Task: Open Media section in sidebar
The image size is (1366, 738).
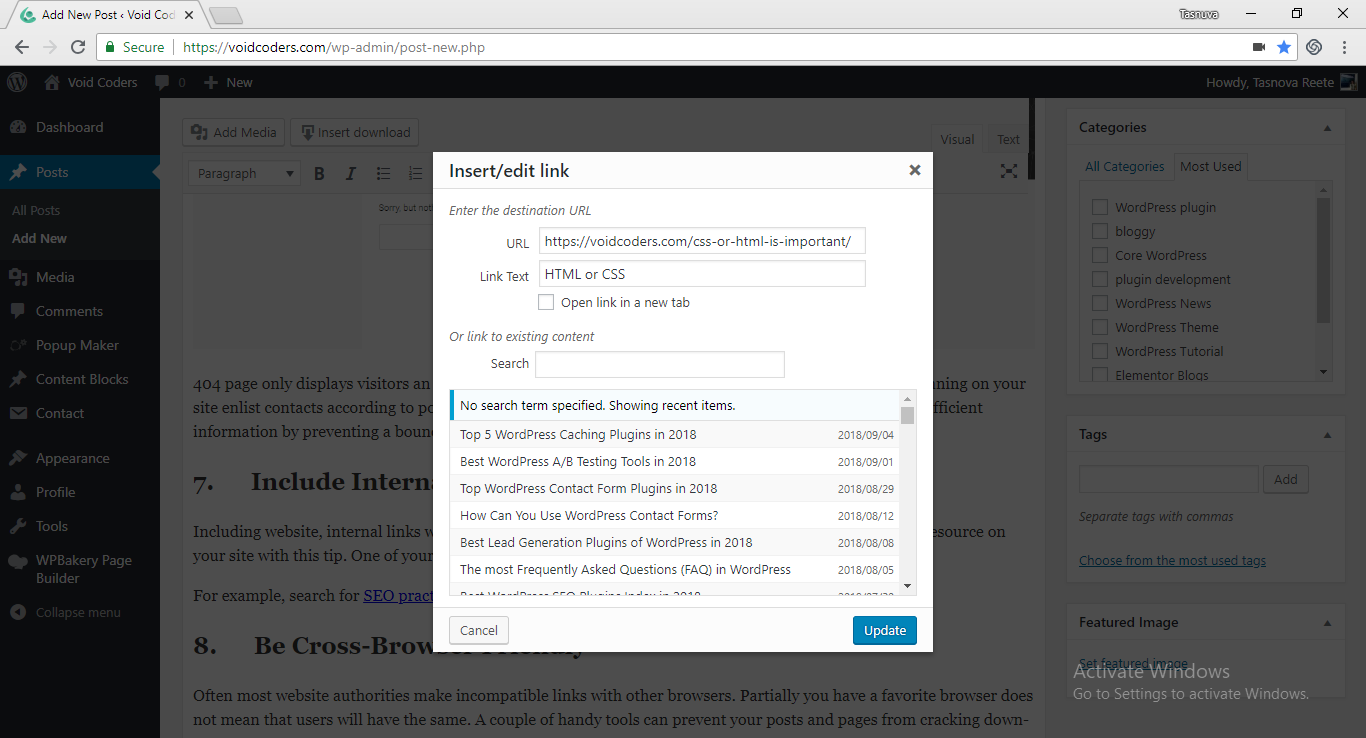Action: pos(80,277)
